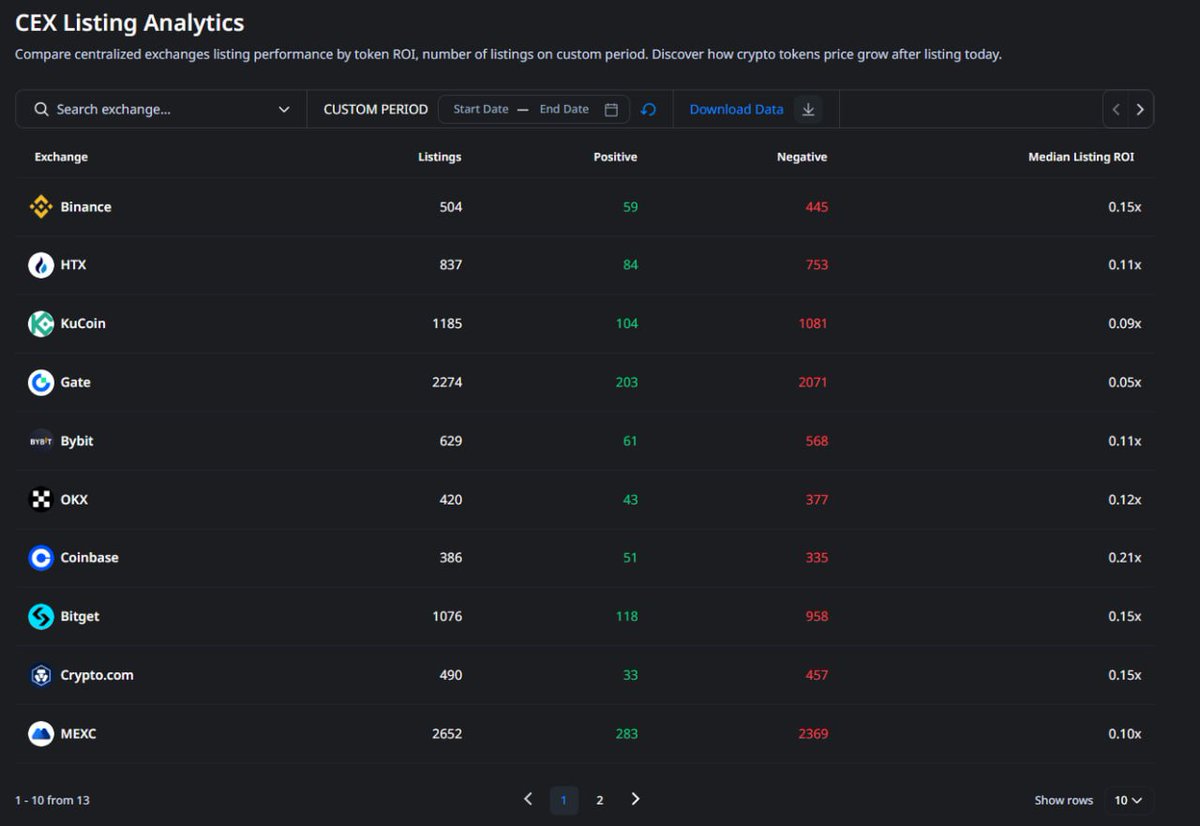Open the MEXC exchange name
Screen dimensions: 1200x826
78,734
